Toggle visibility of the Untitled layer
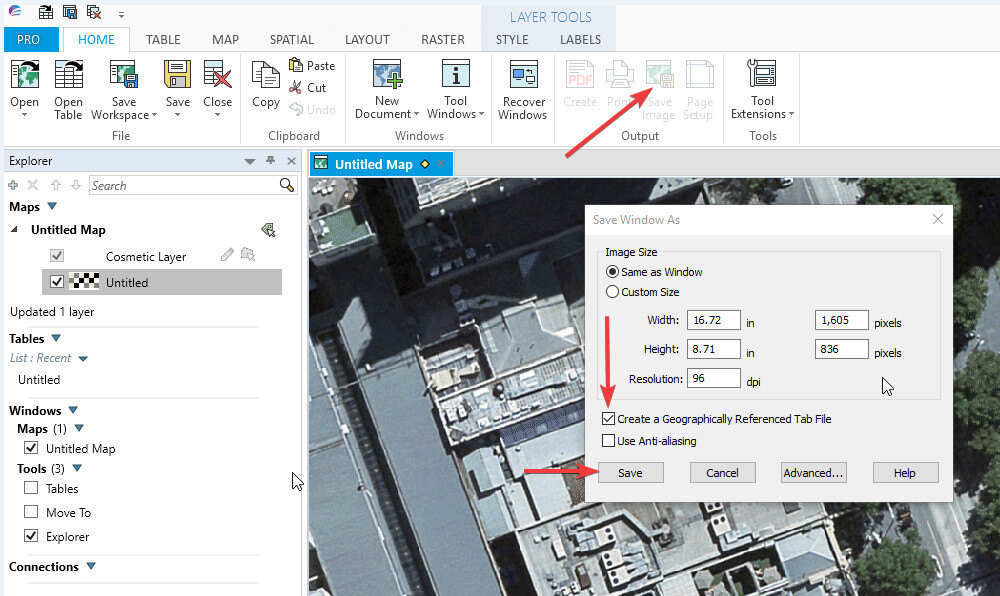This screenshot has height=596, width=1000. point(57,282)
